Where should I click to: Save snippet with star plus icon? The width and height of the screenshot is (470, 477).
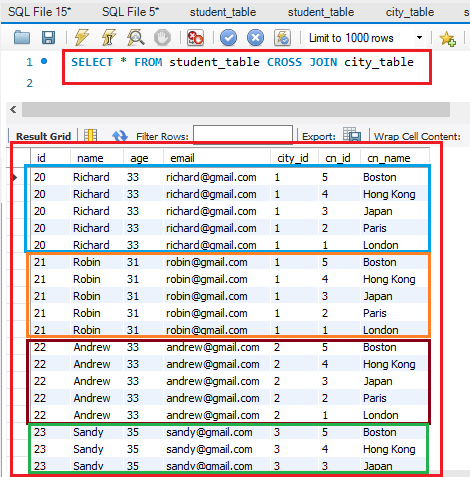click(447, 38)
